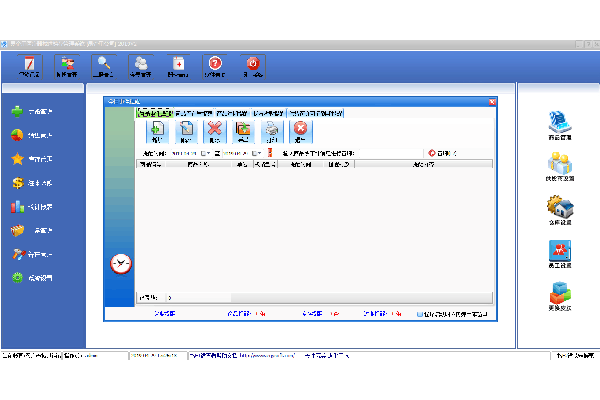This screenshot has width=600, height=400.
Task: Click the keyword search input field in dialog
Action: click(x=389, y=153)
